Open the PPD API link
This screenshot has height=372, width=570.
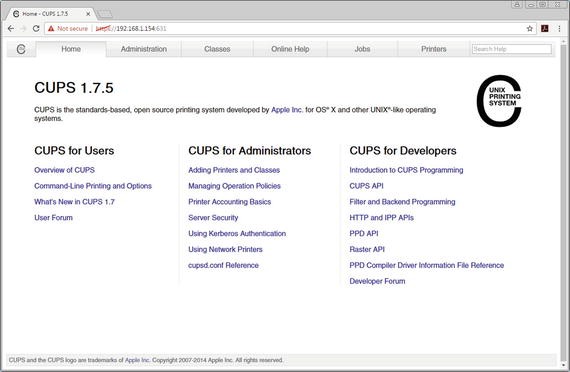pyautogui.click(x=364, y=233)
